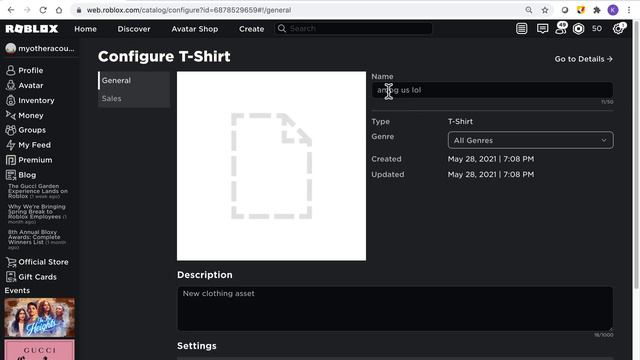Click the Premium sidebar icon
The height and width of the screenshot is (360, 640).
coord(11,160)
